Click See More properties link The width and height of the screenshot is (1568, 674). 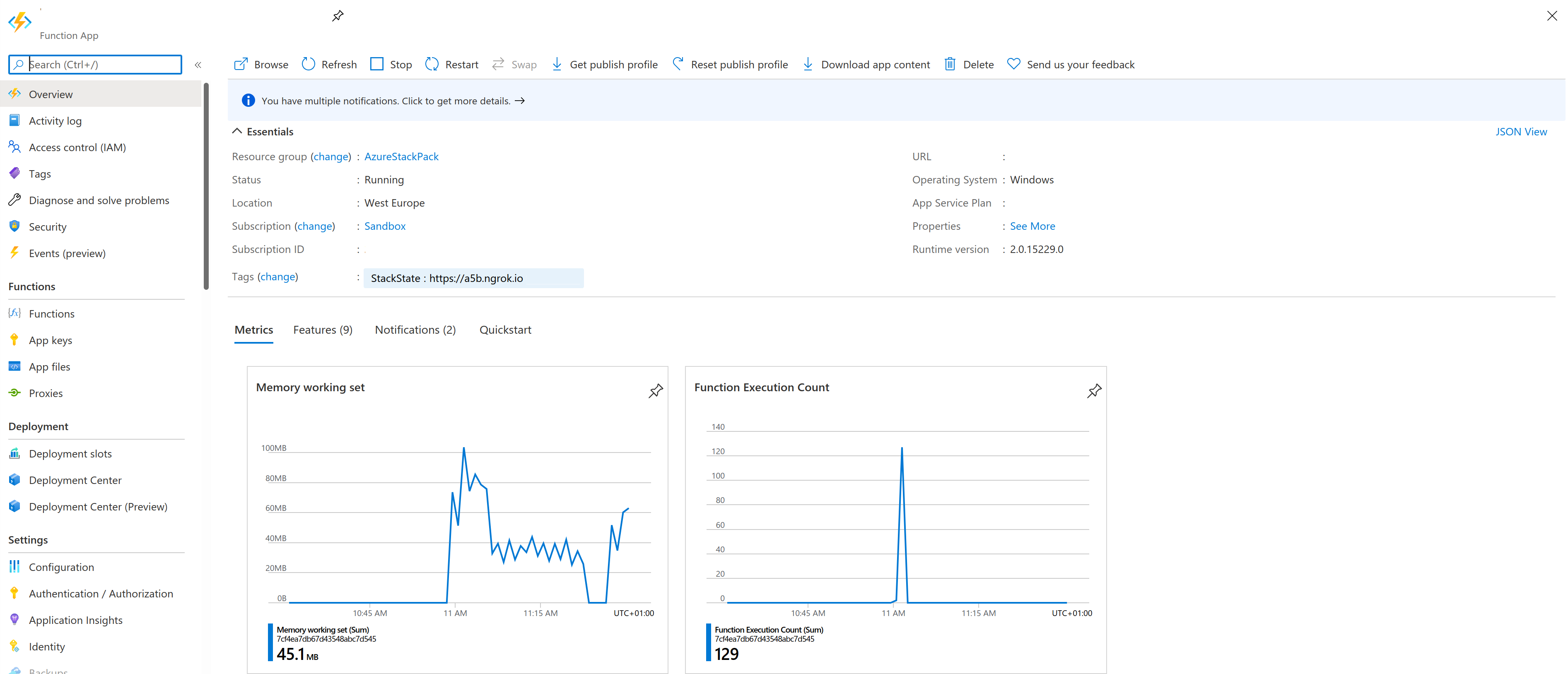pos(1032,226)
